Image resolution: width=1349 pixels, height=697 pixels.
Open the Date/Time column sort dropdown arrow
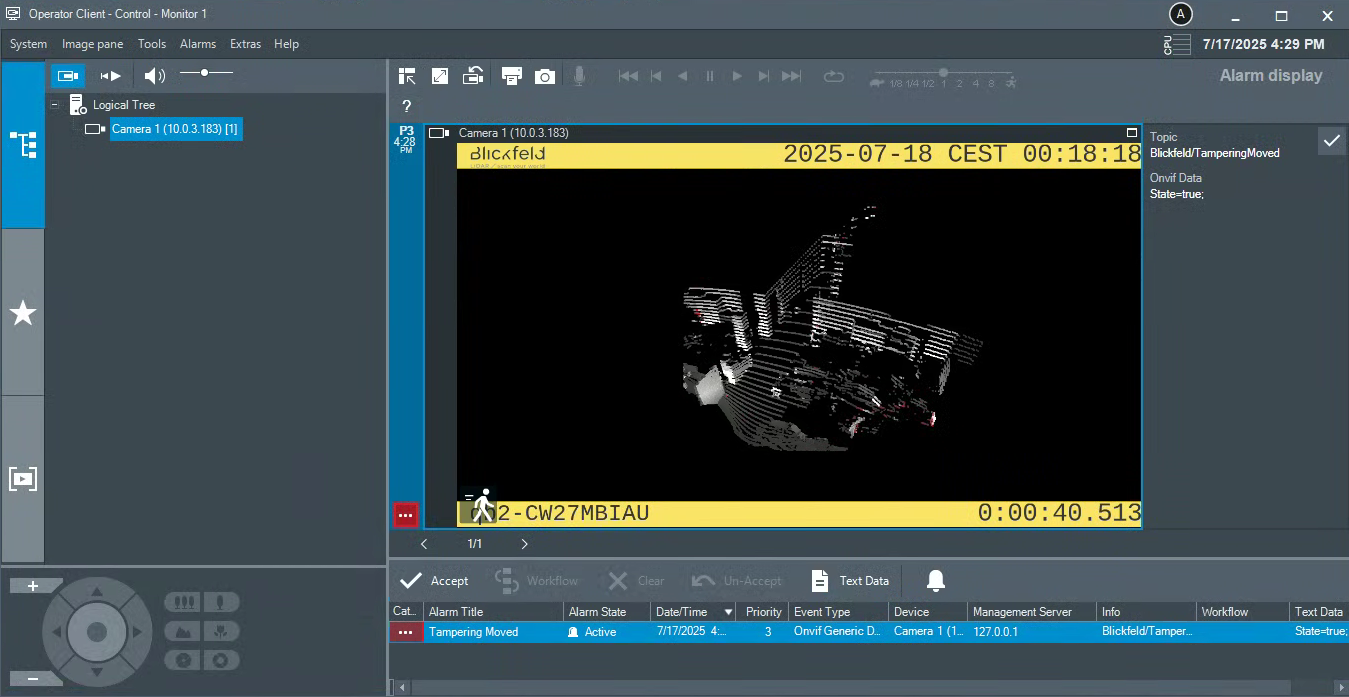tap(728, 612)
